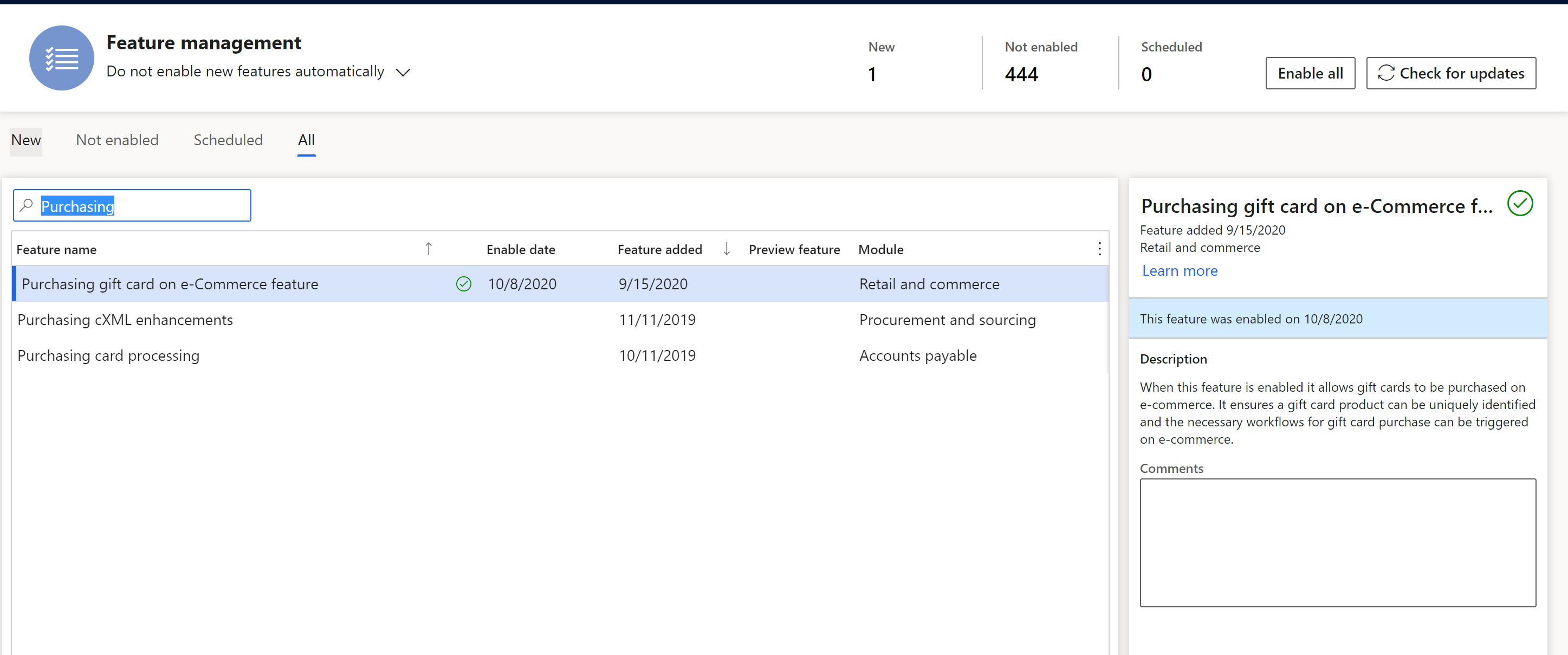Select the Not enabled tab
Viewport: 1568px width, 655px height.
pyautogui.click(x=117, y=139)
